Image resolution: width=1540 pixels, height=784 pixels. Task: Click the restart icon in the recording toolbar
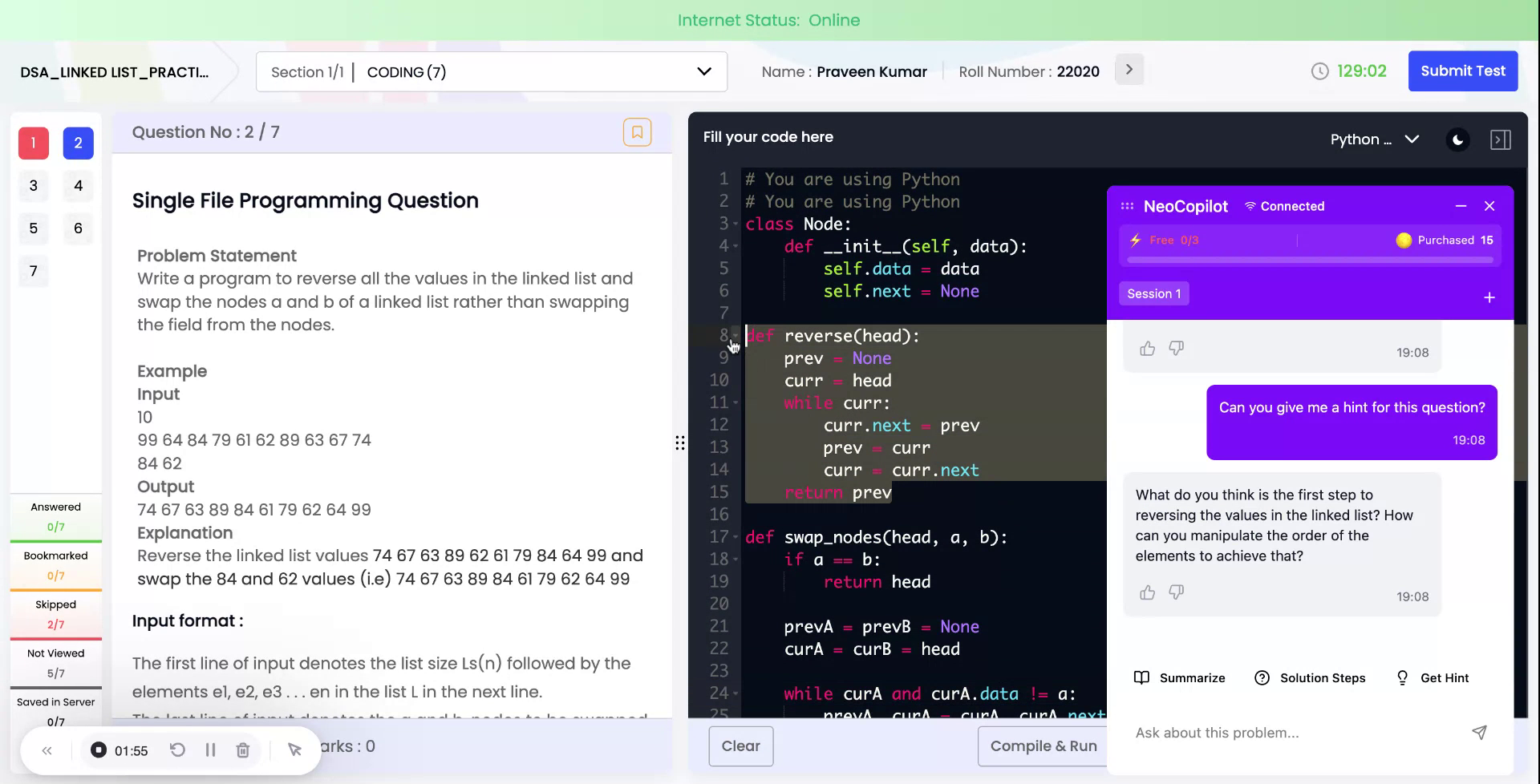click(x=178, y=750)
